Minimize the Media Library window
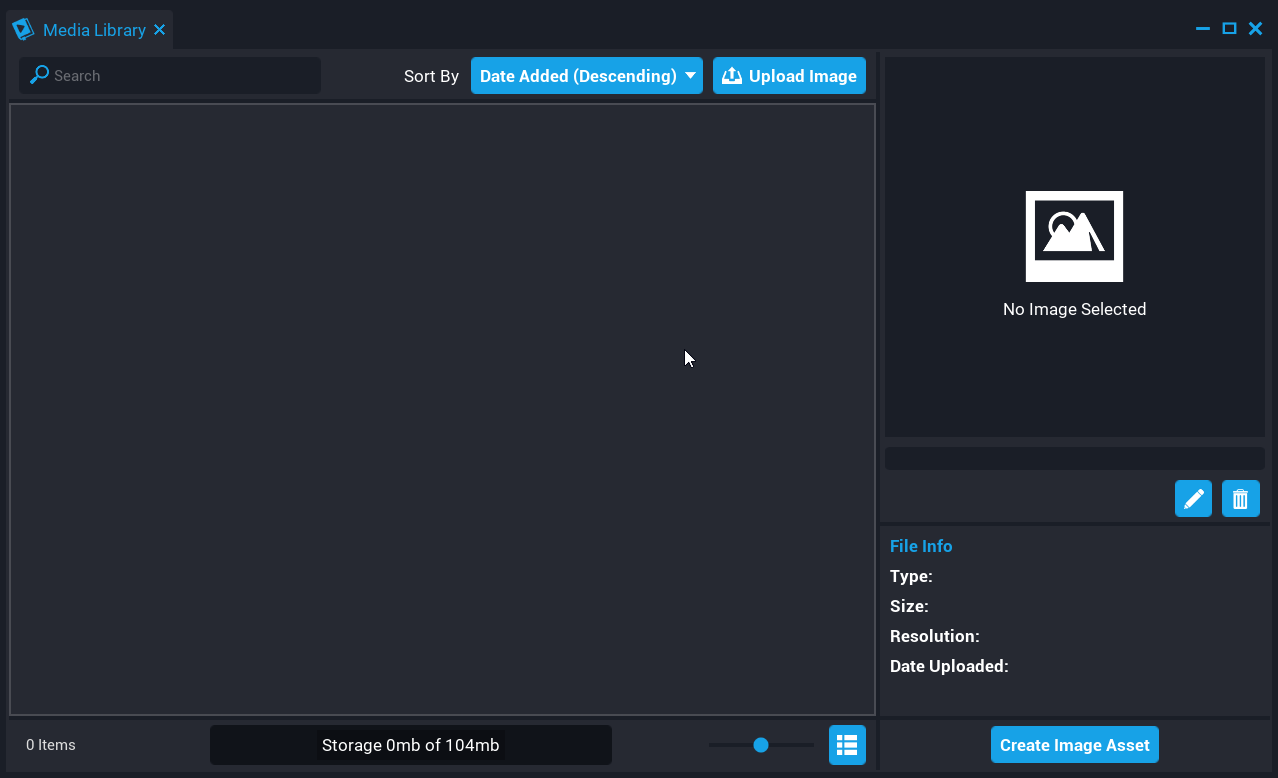Image resolution: width=1278 pixels, height=778 pixels. (1203, 29)
